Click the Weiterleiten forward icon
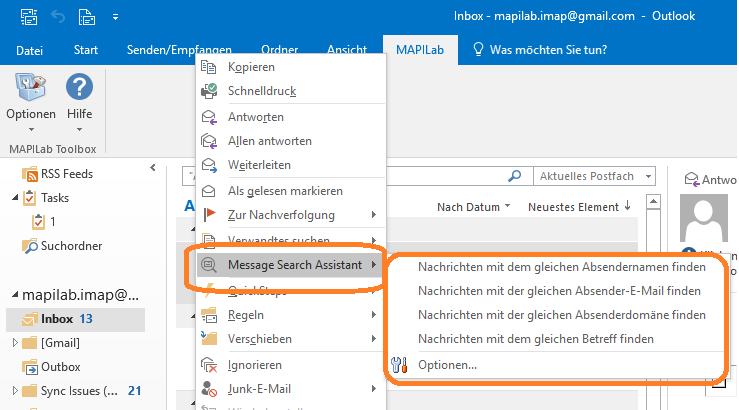The height and width of the screenshot is (410, 739). point(209,165)
